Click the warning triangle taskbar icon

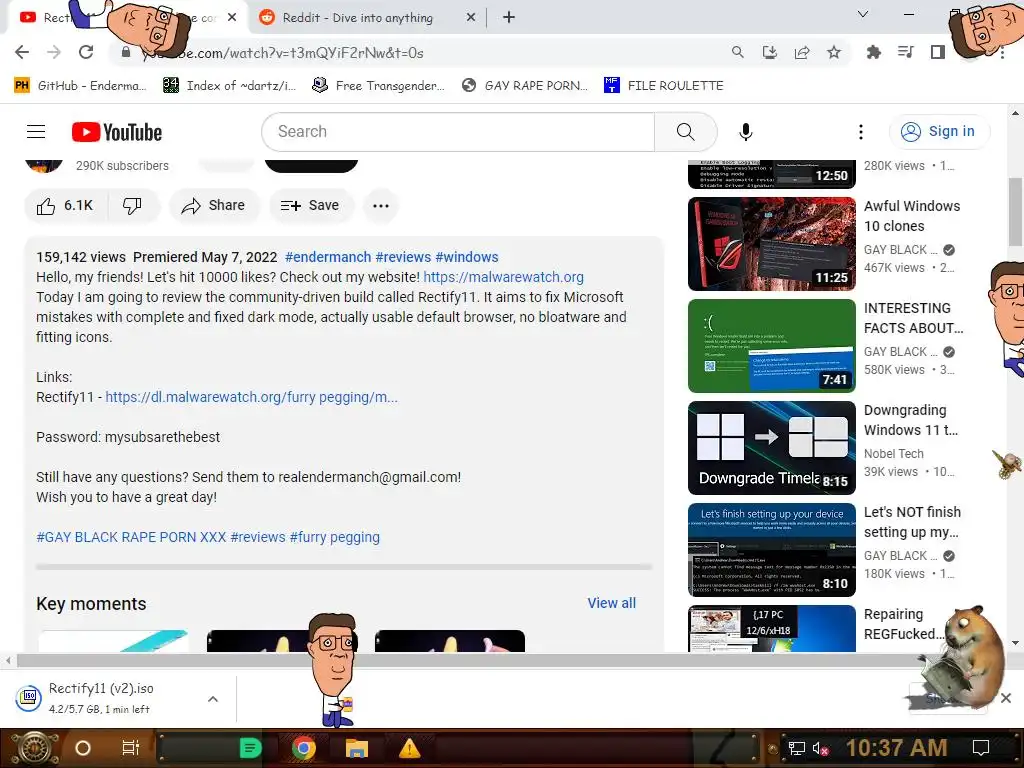pyautogui.click(x=409, y=748)
